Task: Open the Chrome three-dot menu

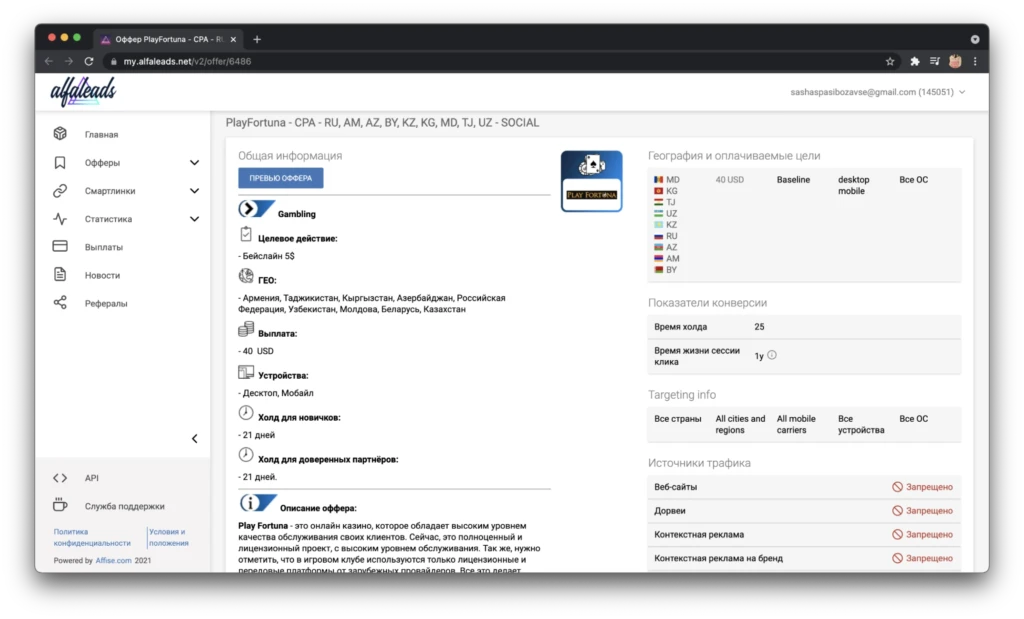Action: pyautogui.click(x=975, y=61)
